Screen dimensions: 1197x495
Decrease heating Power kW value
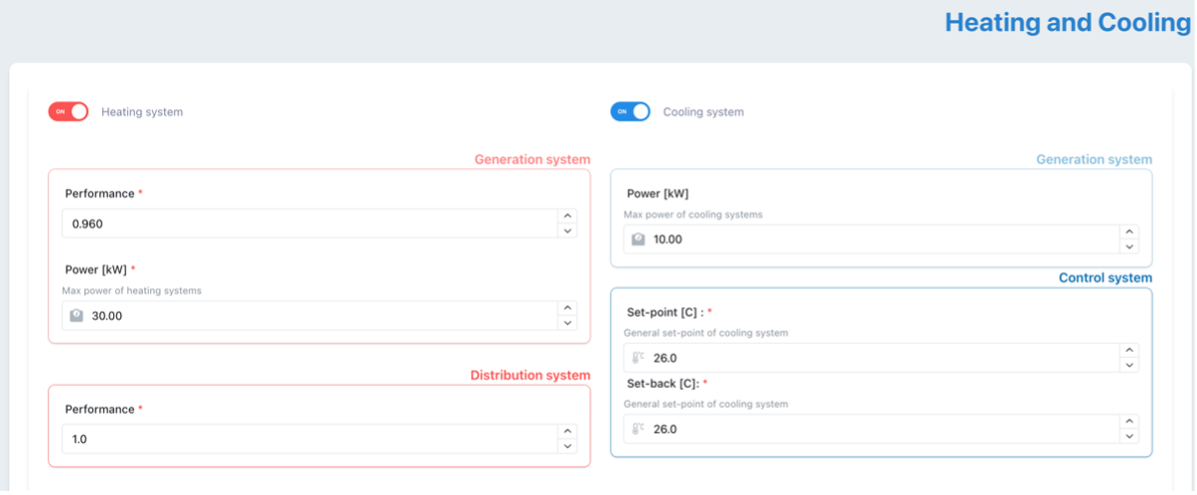click(x=567, y=323)
